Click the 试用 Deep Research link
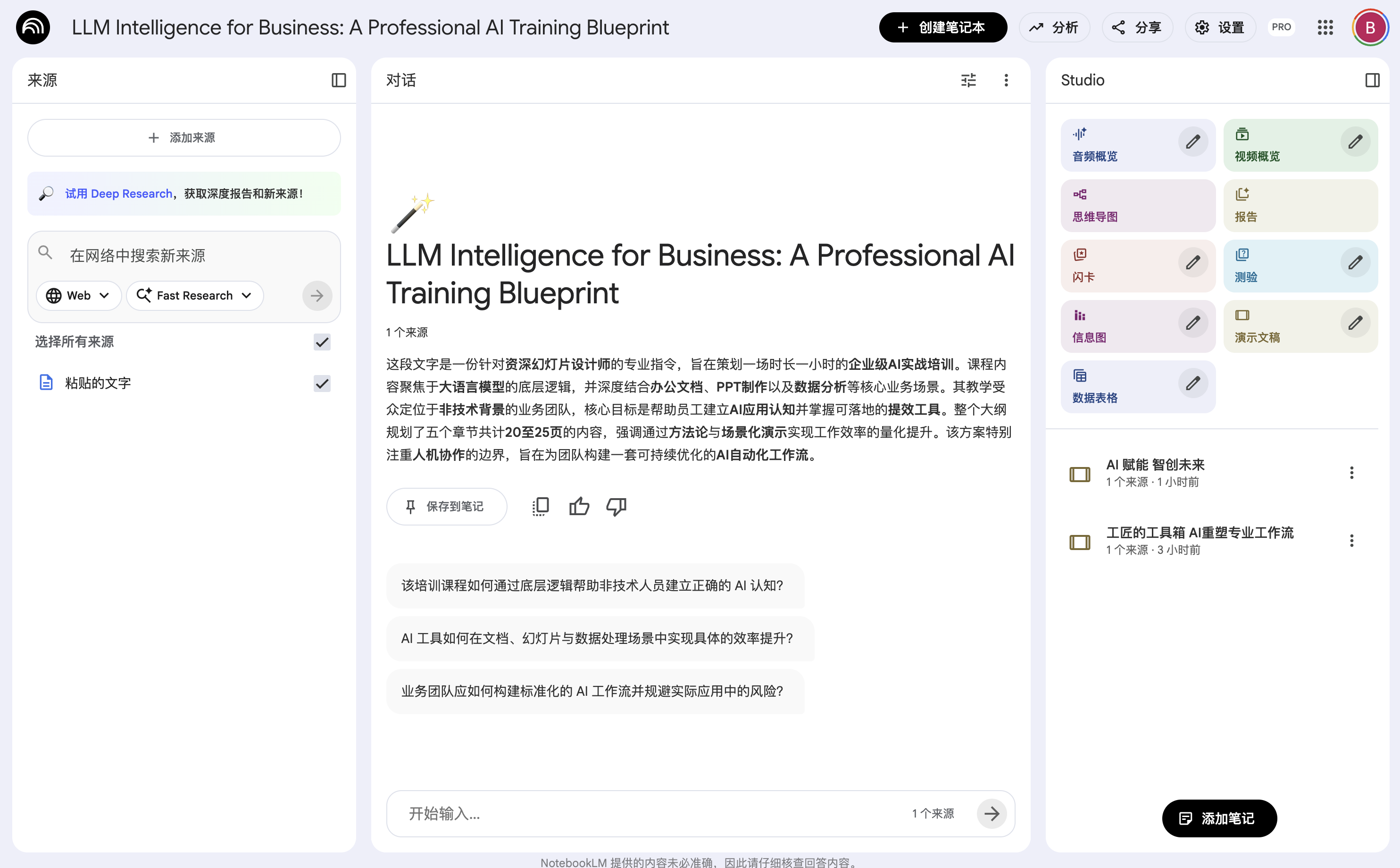Screen dimensions: 1400x868 [x=119, y=194]
